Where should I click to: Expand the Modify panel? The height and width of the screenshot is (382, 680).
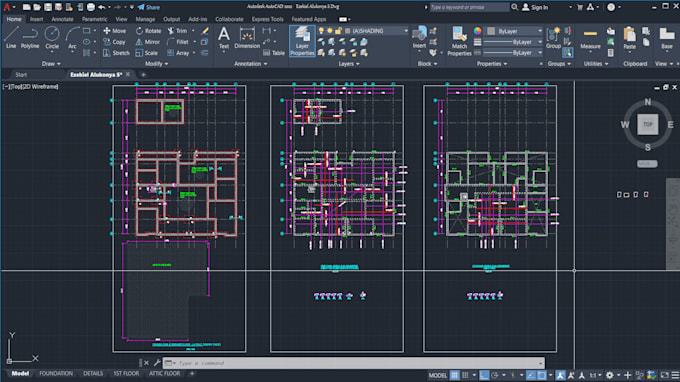(x=156, y=64)
